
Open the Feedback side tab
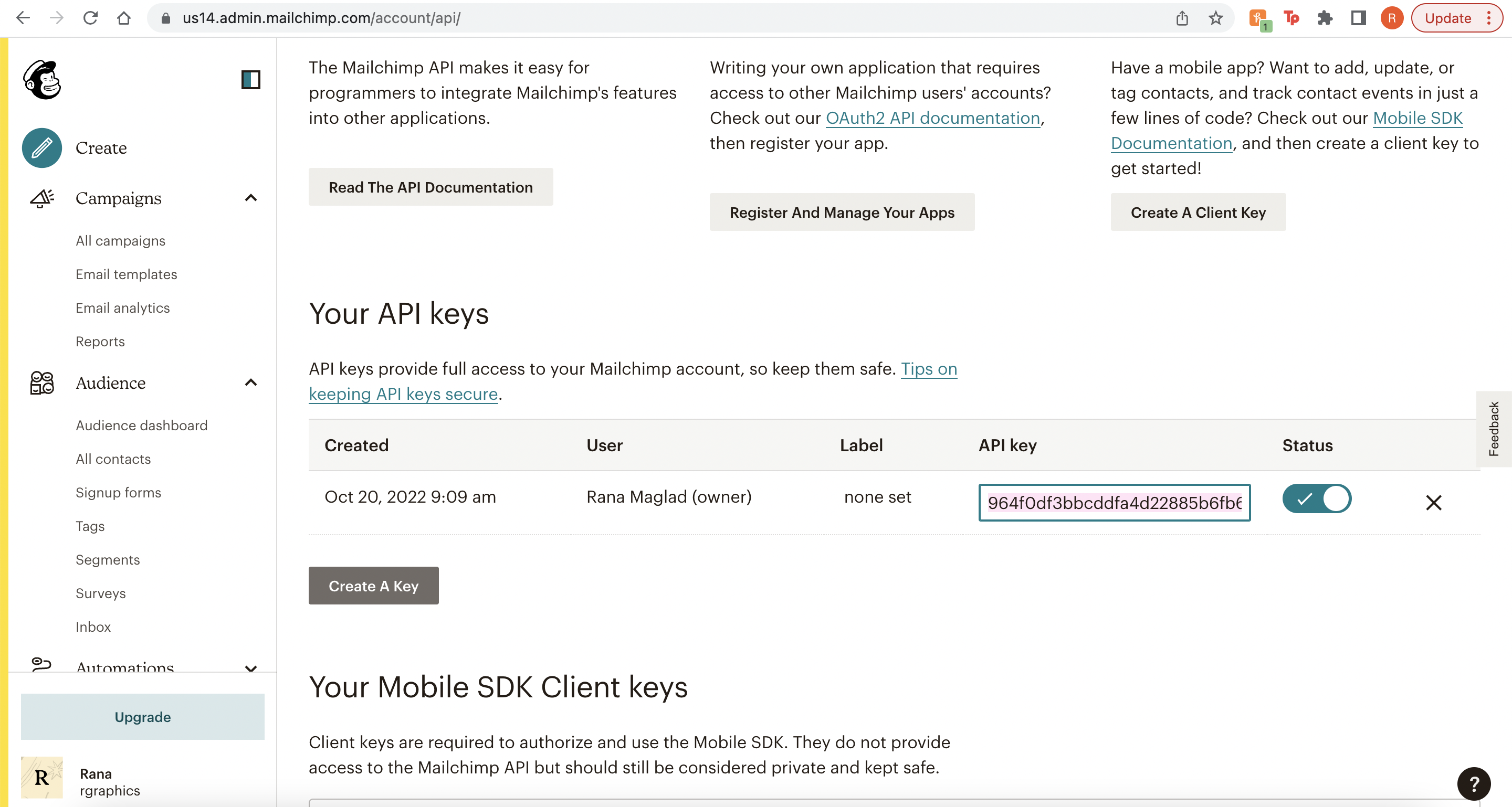[1493, 429]
